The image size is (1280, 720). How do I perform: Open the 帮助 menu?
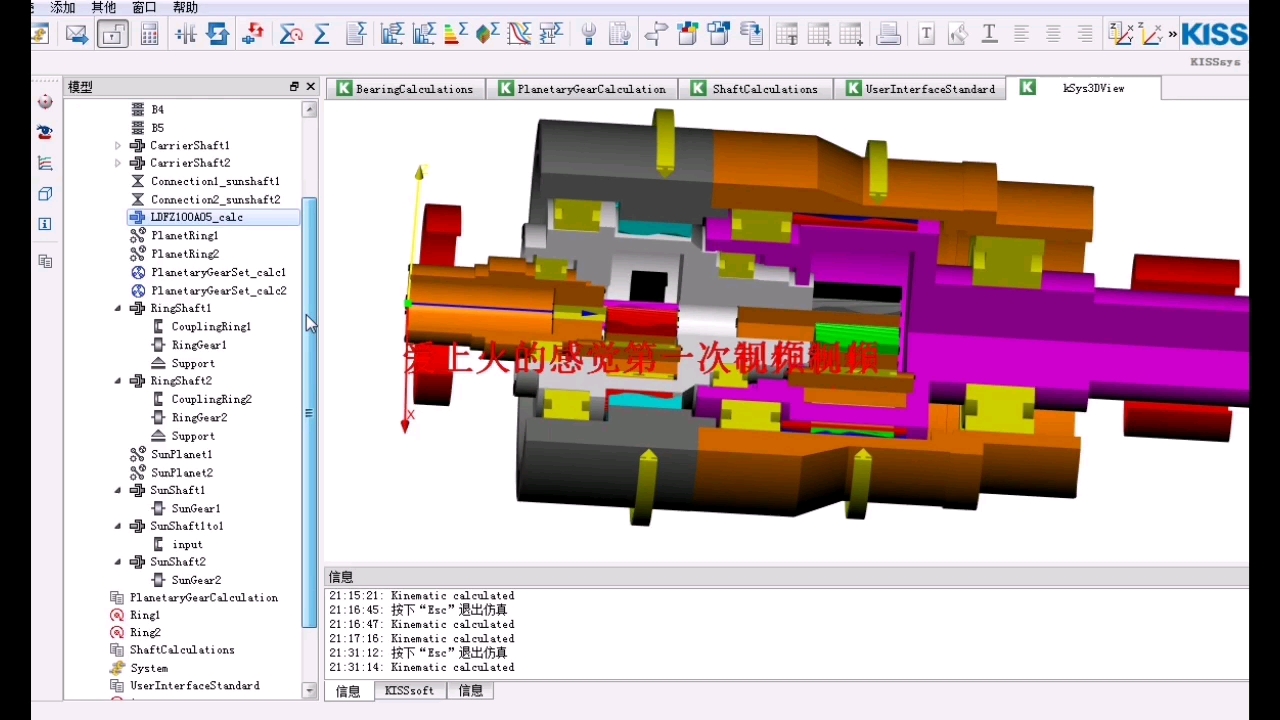185,7
